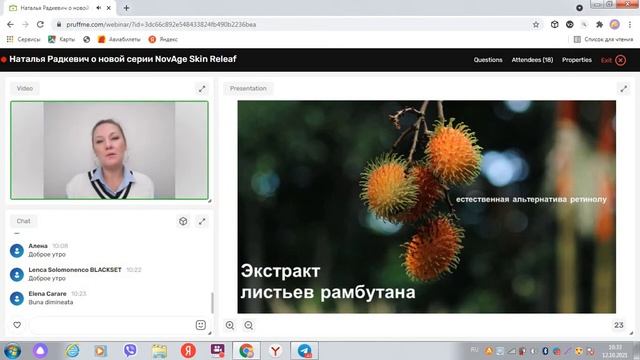Screen dimensions: 640x360
Task: Open Список для чтения reading list
Action: tap(604, 39)
